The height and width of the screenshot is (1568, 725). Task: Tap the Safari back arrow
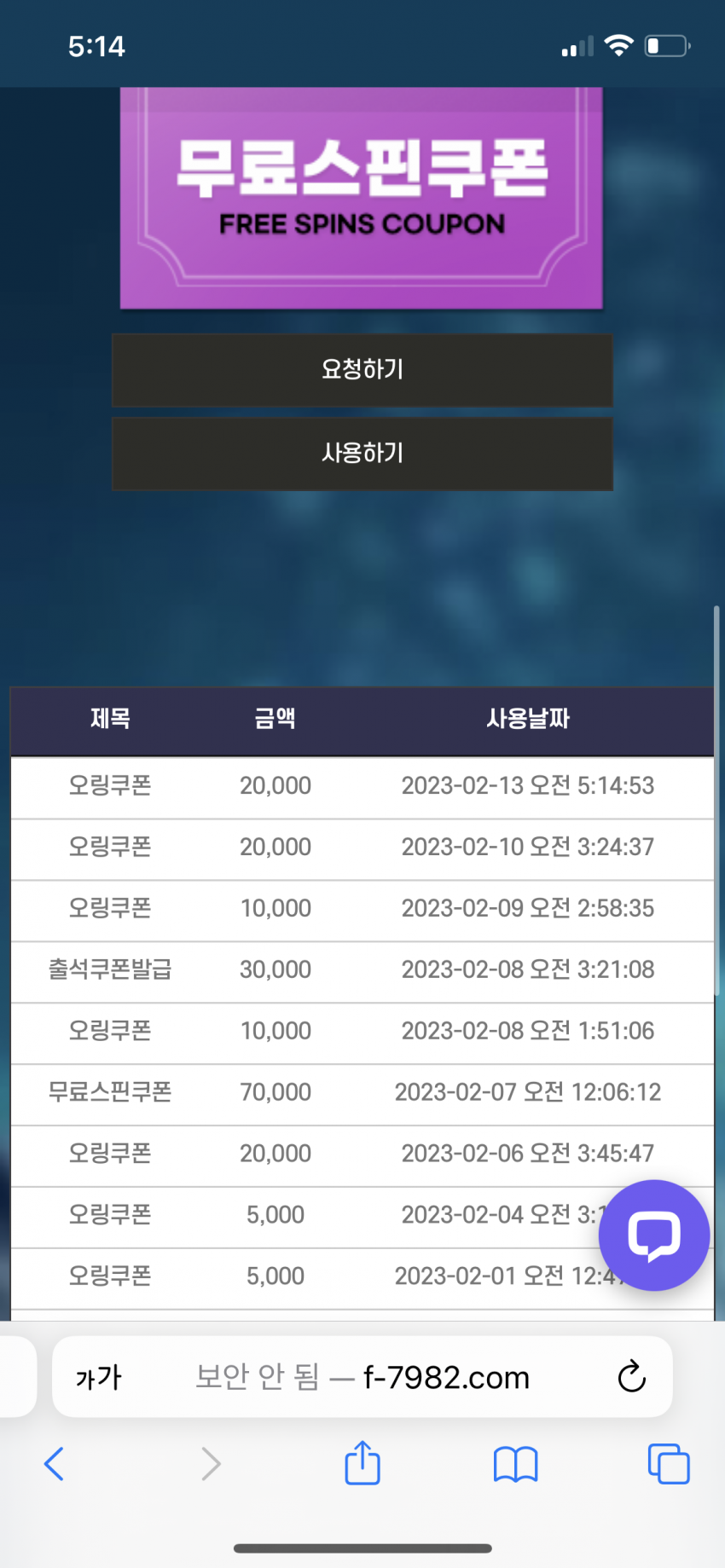pyautogui.click(x=54, y=1464)
